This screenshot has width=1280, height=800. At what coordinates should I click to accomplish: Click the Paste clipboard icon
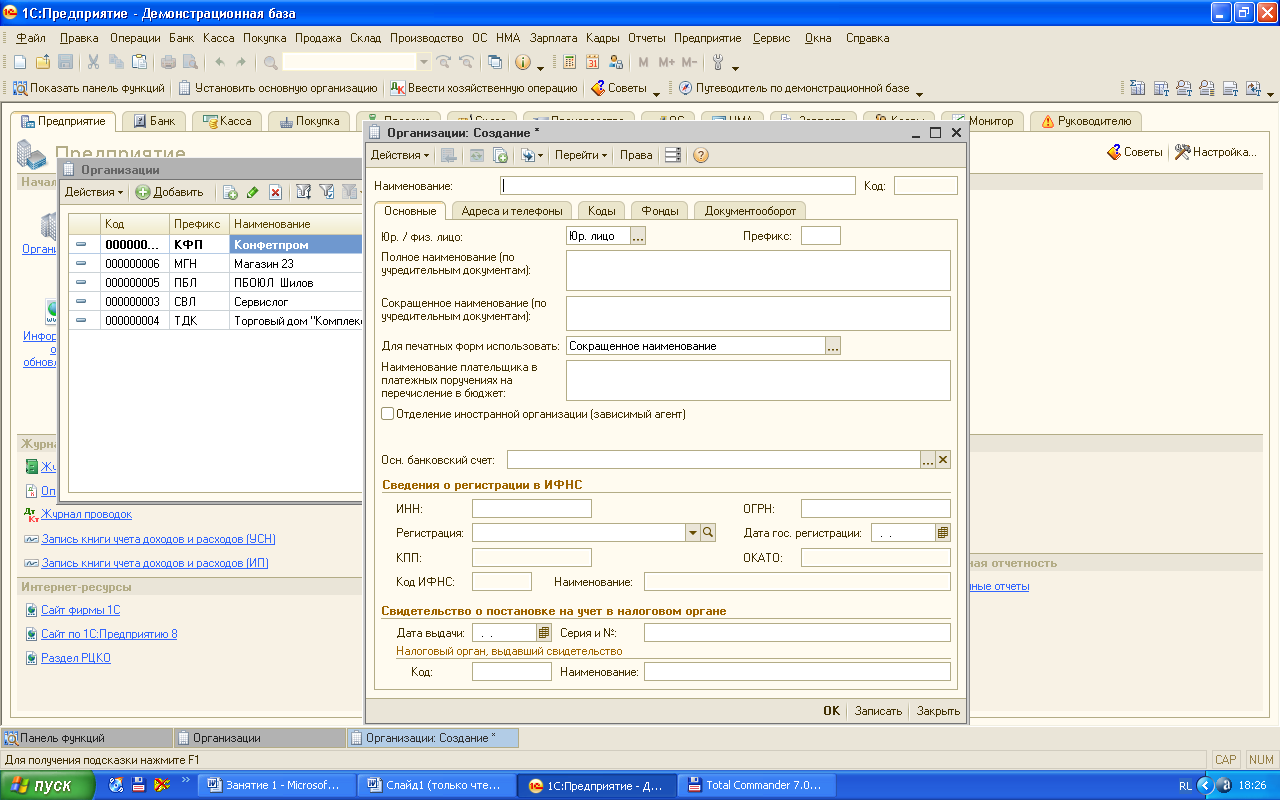pos(139,62)
